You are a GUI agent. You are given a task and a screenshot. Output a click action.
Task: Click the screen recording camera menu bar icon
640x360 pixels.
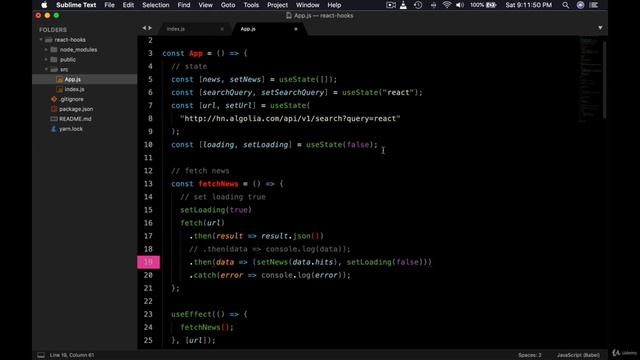point(391,5)
